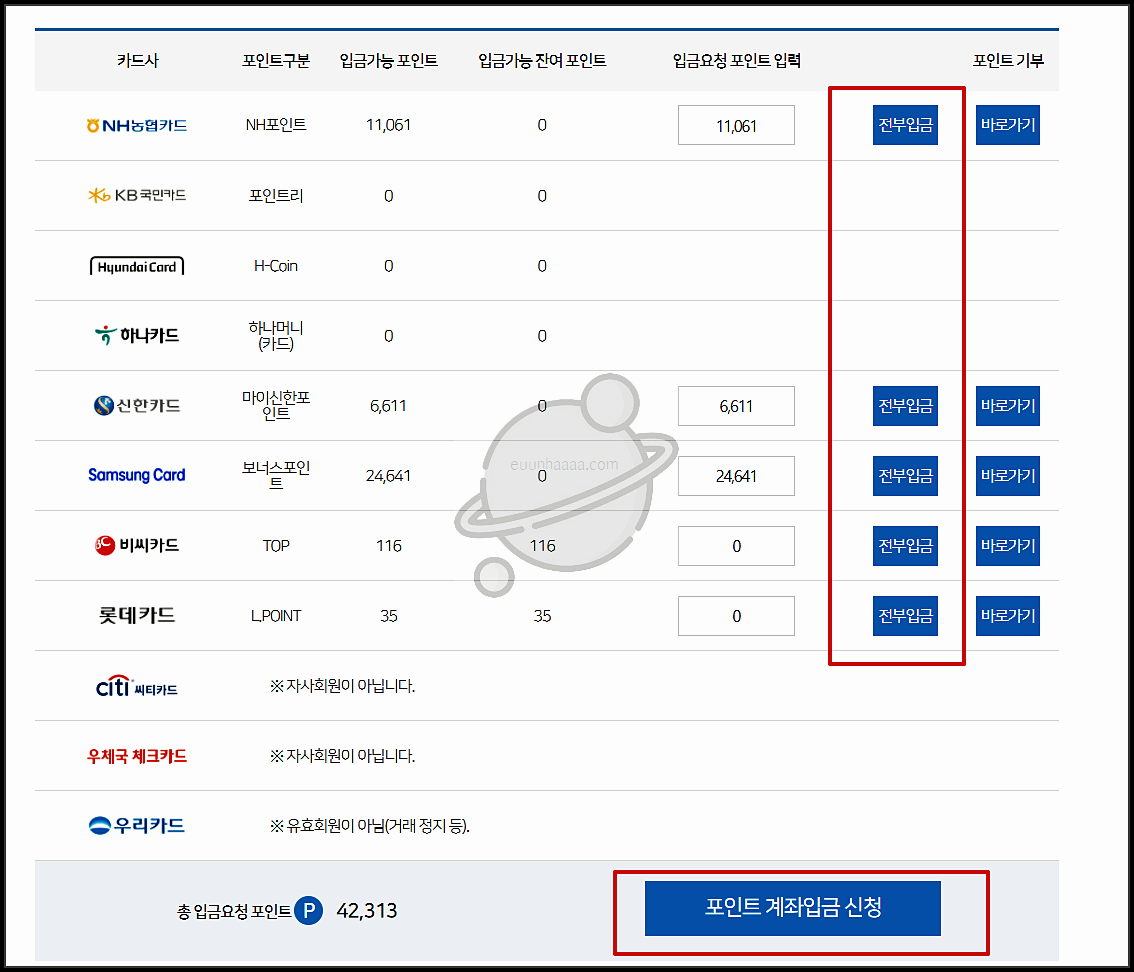This screenshot has width=1134, height=972.
Task: Open 바로가기 for Samsung Card
Action: pyautogui.click(x=1007, y=475)
